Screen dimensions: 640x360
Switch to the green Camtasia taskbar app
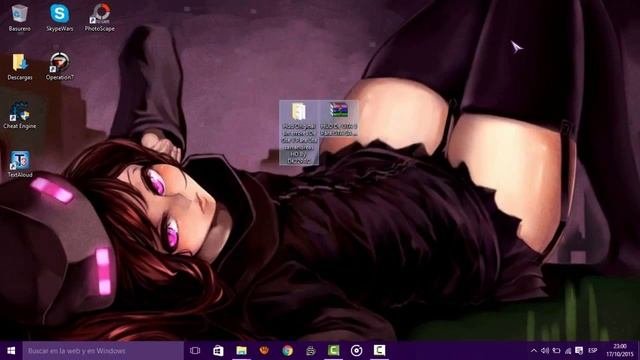point(333,351)
